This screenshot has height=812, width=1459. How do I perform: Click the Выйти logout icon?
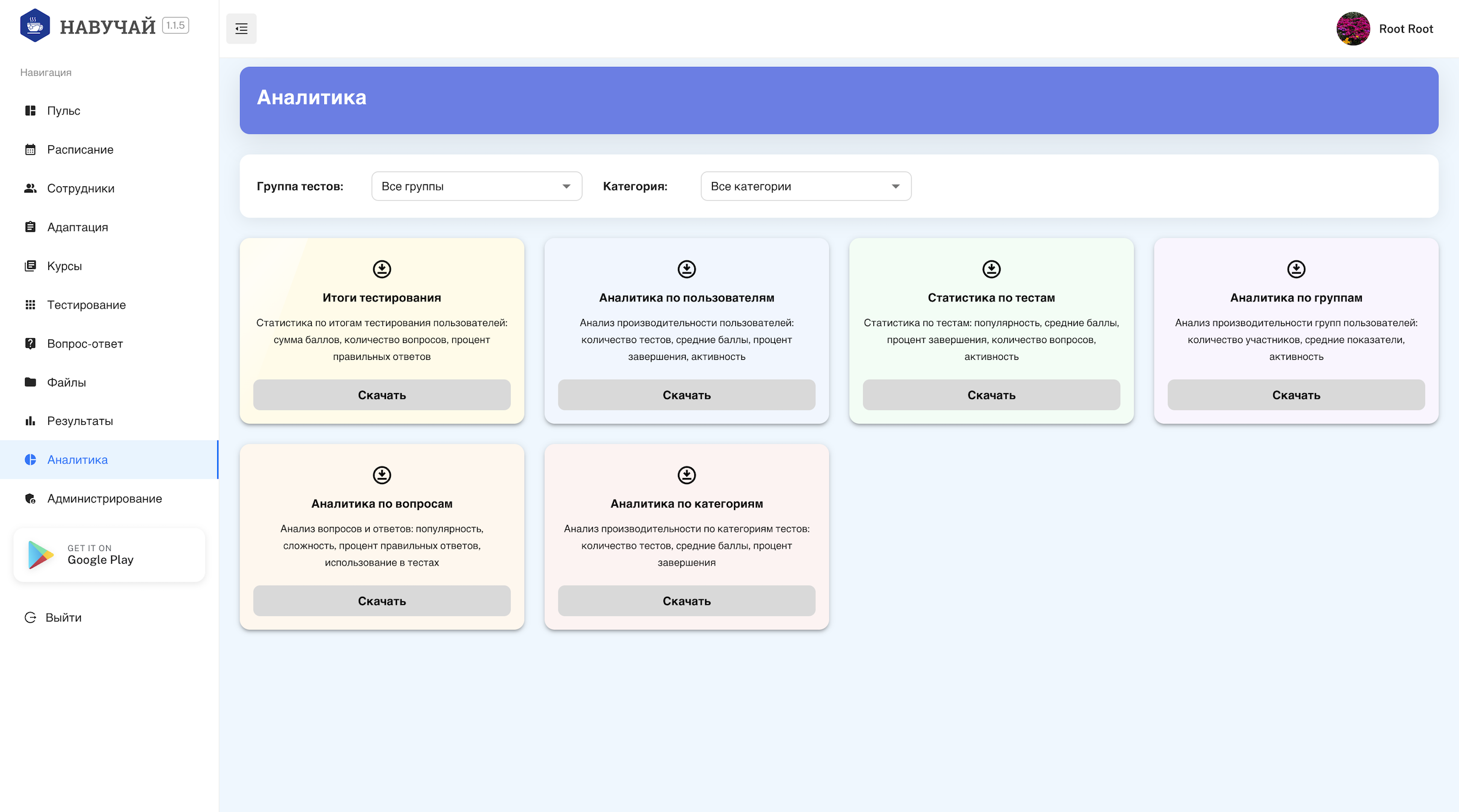30,617
